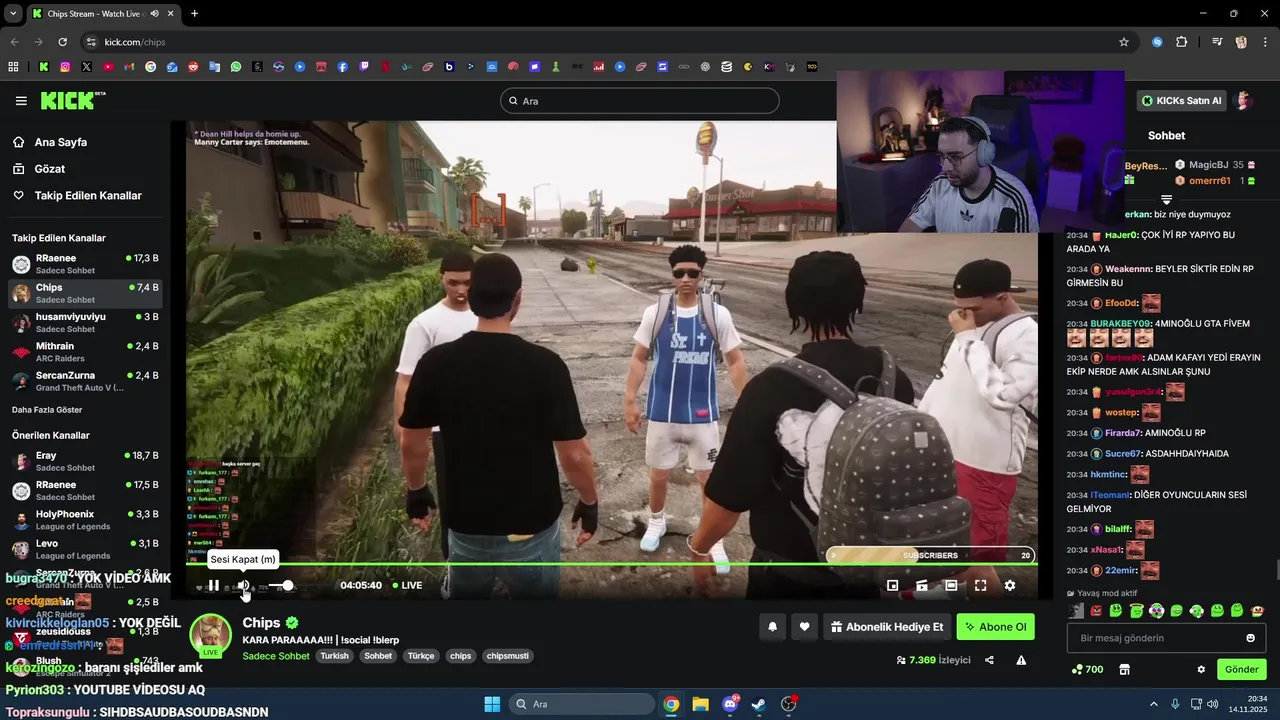Image resolution: width=1280 pixels, height=720 pixels.
Task: Click the KICK logo
Action: click(x=72, y=100)
